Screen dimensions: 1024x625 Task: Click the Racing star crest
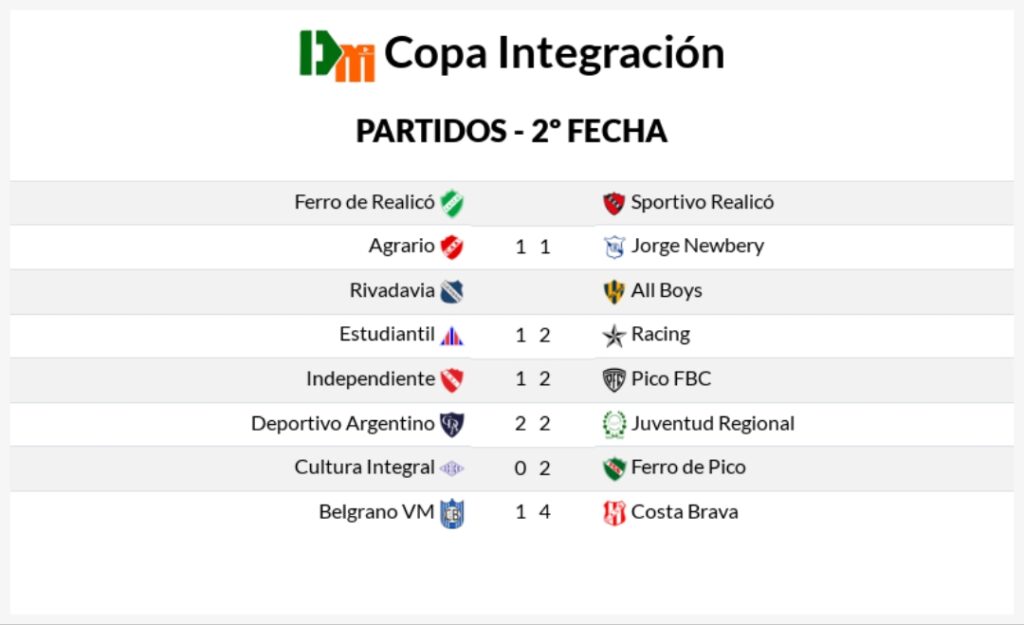coord(614,335)
